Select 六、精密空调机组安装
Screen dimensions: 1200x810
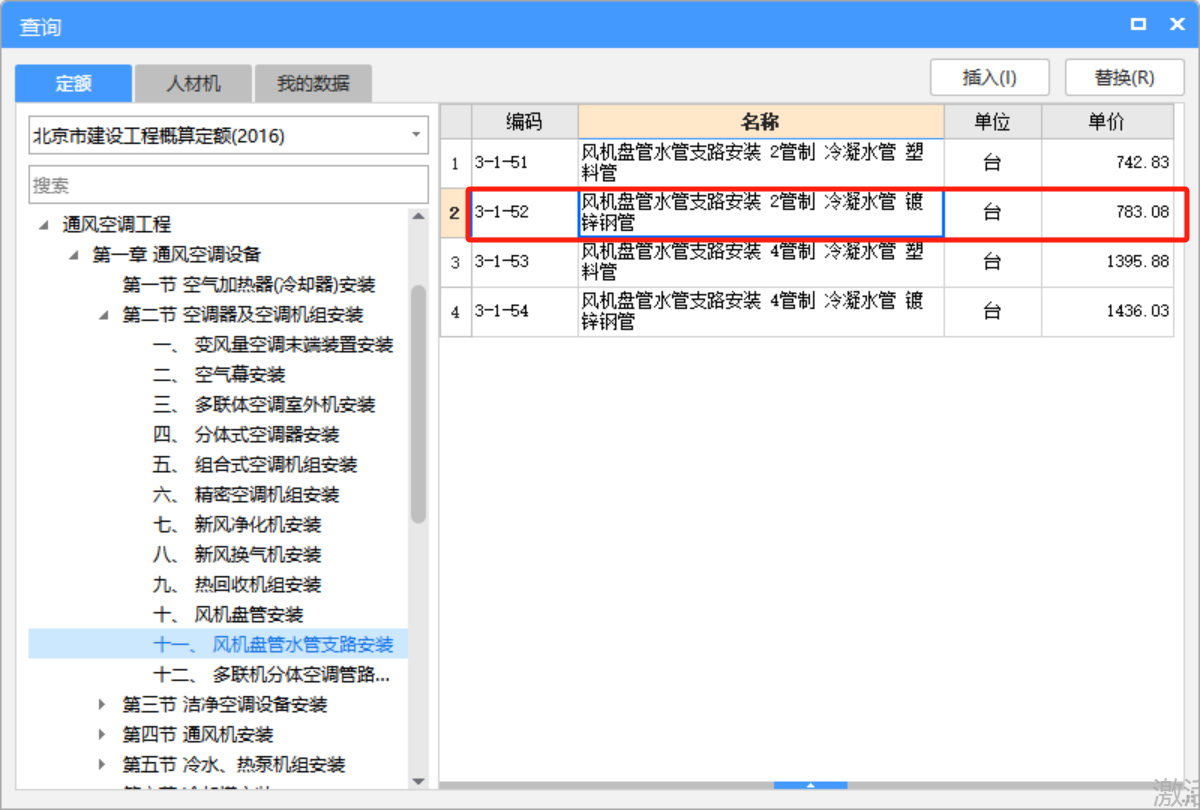[x=246, y=495]
